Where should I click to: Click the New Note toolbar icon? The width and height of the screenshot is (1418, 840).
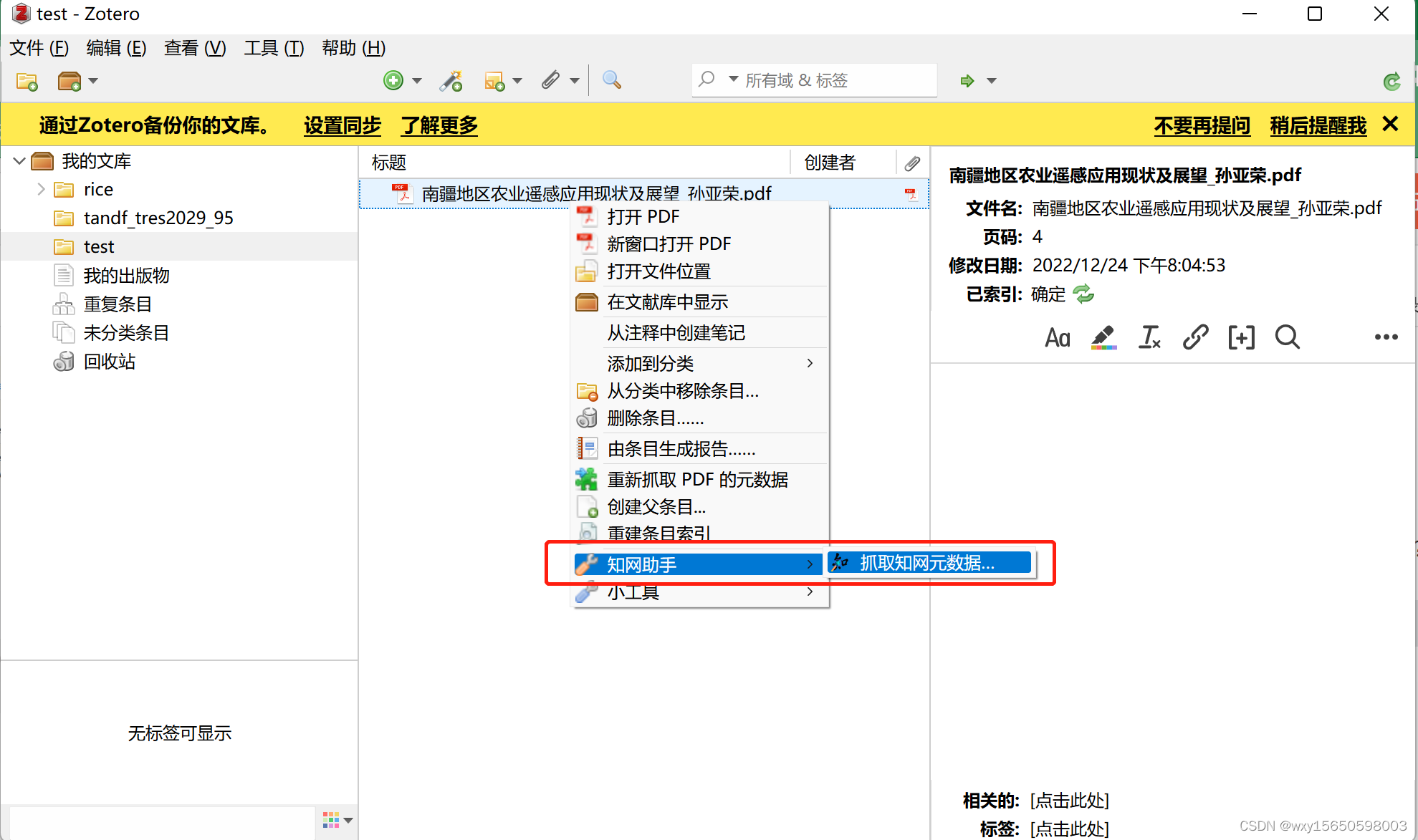(495, 81)
